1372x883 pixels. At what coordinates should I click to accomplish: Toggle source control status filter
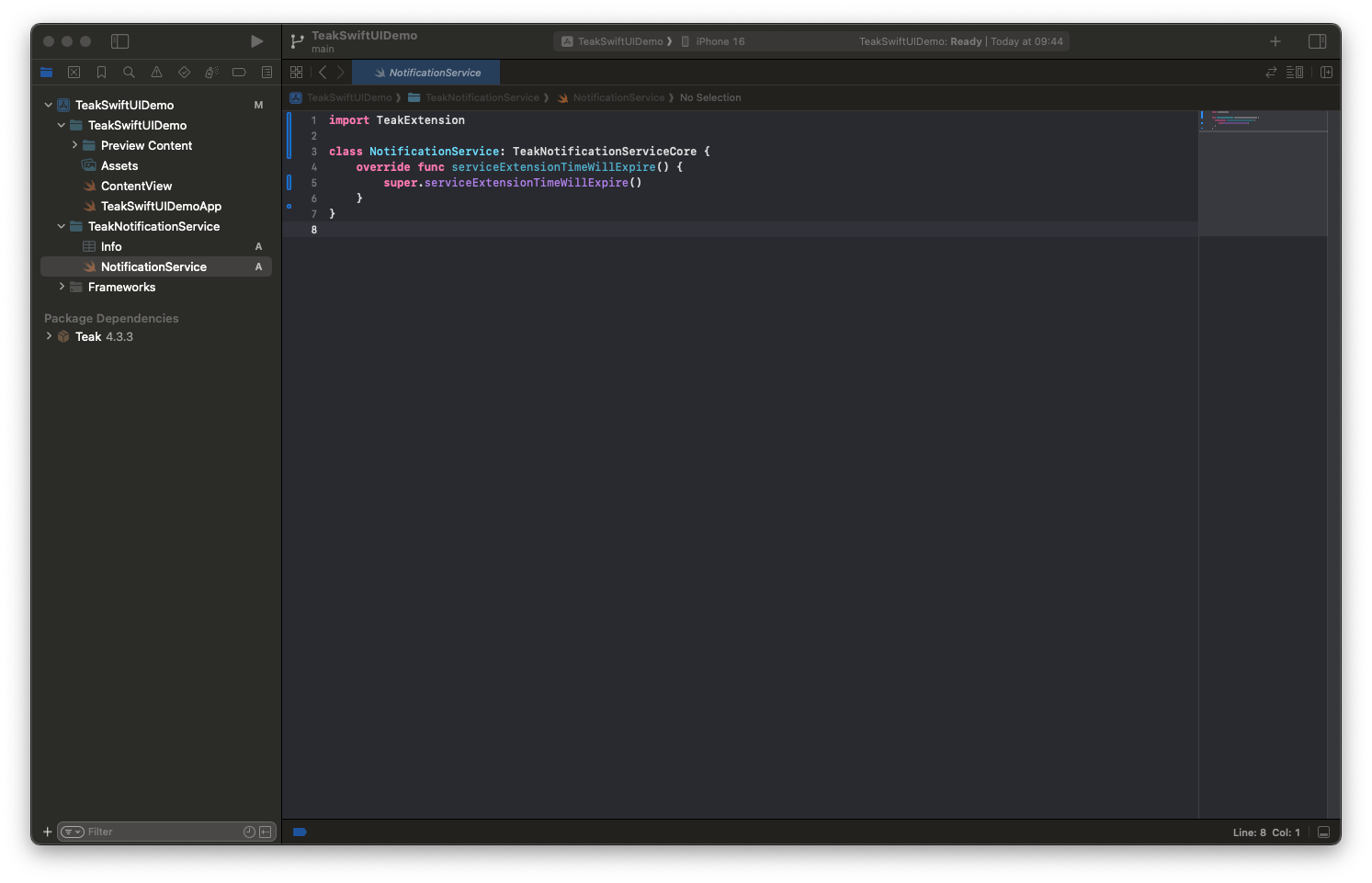click(x=266, y=832)
